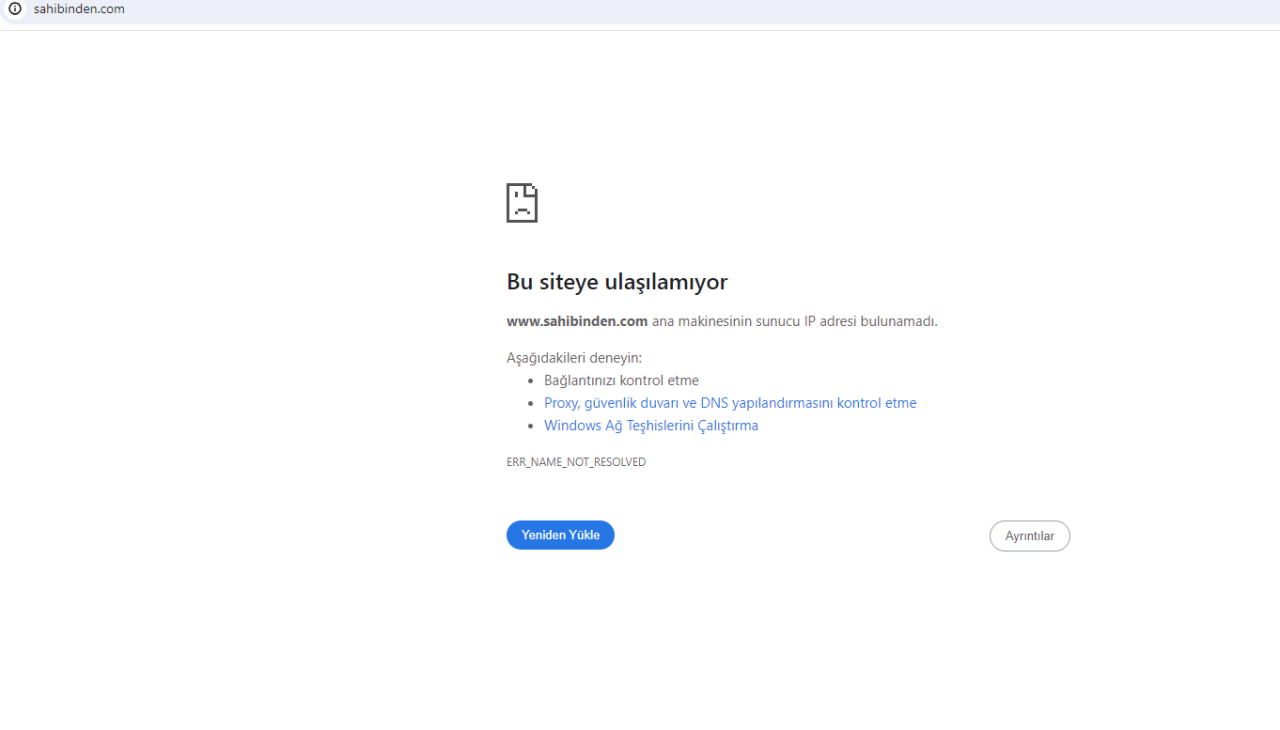Image resolution: width=1280 pixels, height=730 pixels.
Task: Click the Aşağıdakileri deneyin text
Action: click(574, 357)
